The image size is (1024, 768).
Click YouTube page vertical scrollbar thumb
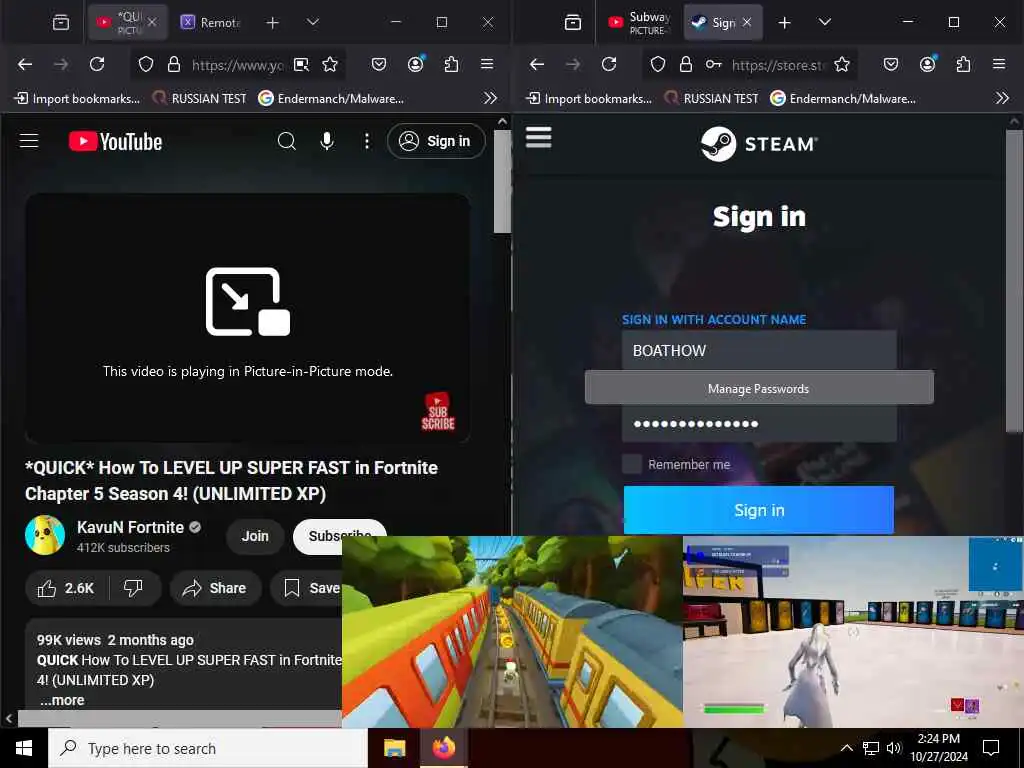502,181
